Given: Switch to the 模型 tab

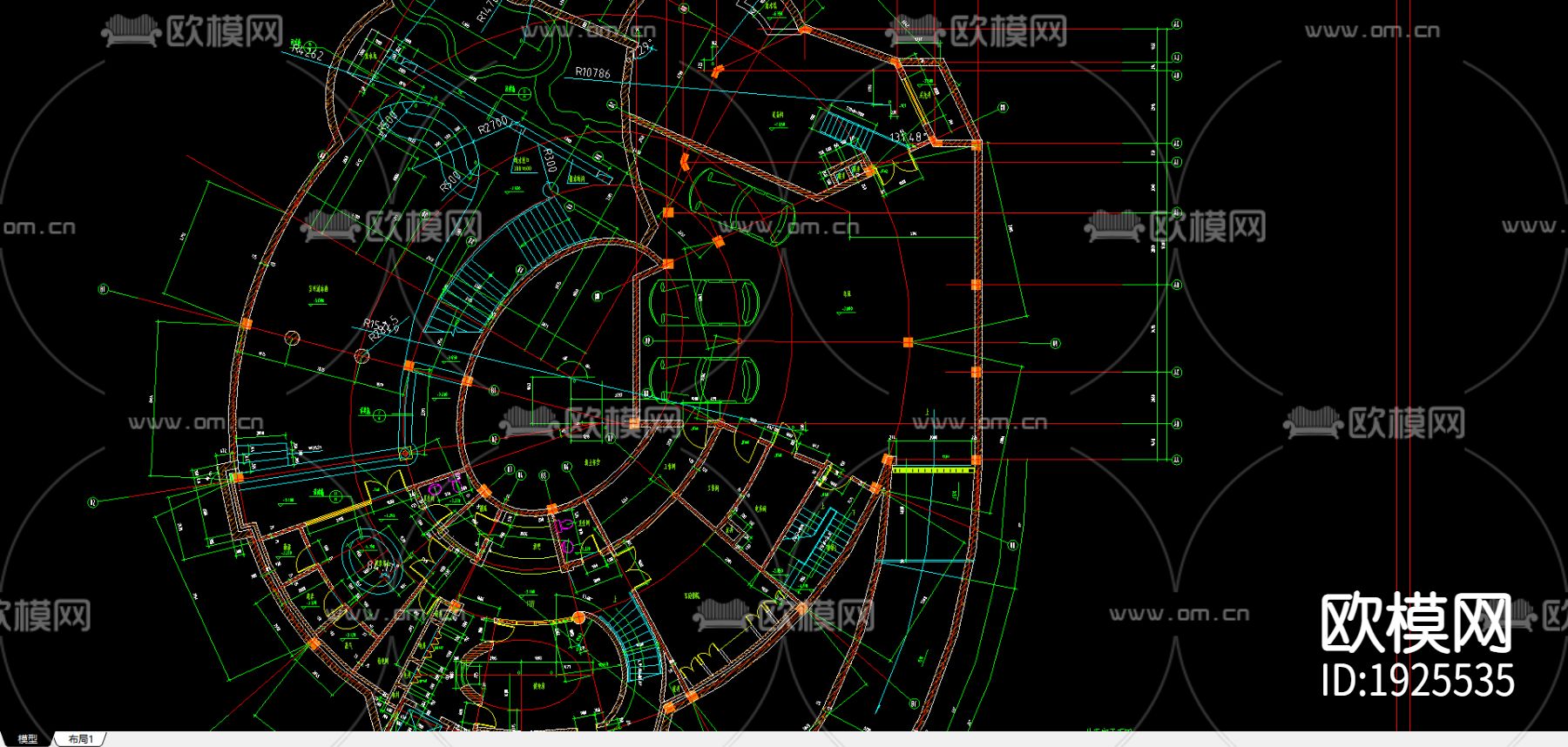Looking at the screenshot, I should pos(27,739).
